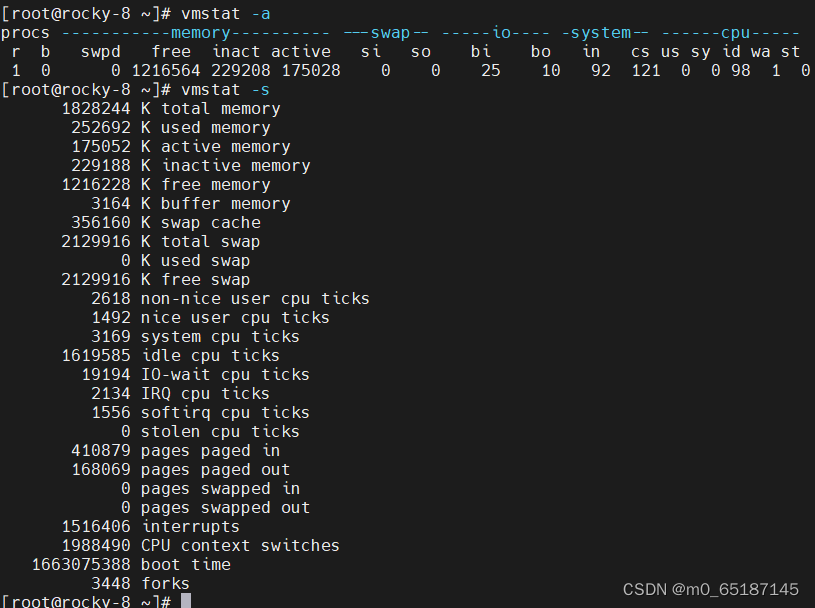Click the '1619585 idle cpu ticks' line
Screen dimensions: 815x608
click(x=170, y=355)
